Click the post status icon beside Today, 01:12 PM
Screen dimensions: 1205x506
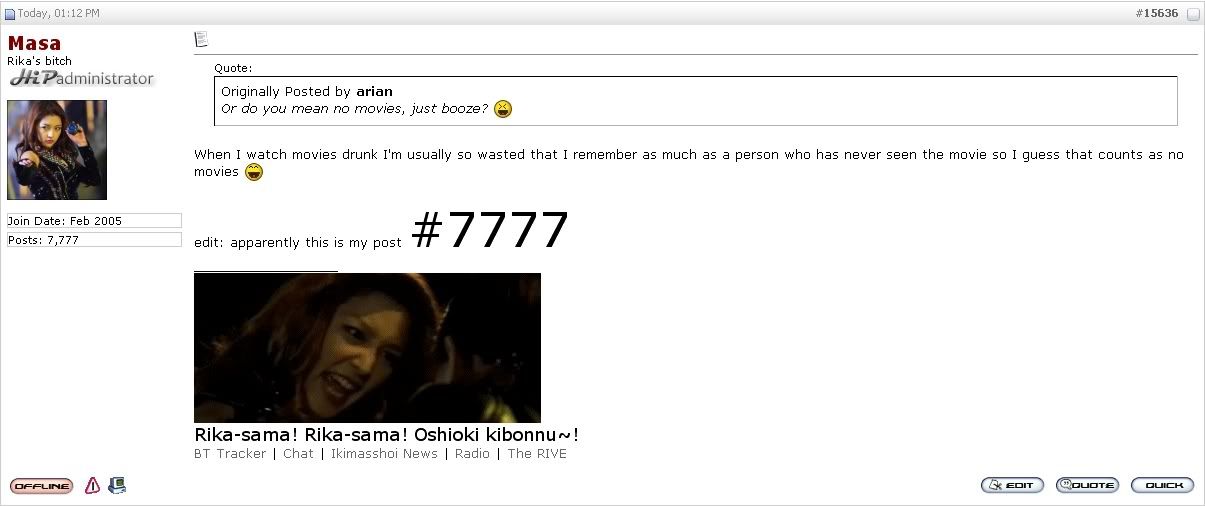pos(11,14)
